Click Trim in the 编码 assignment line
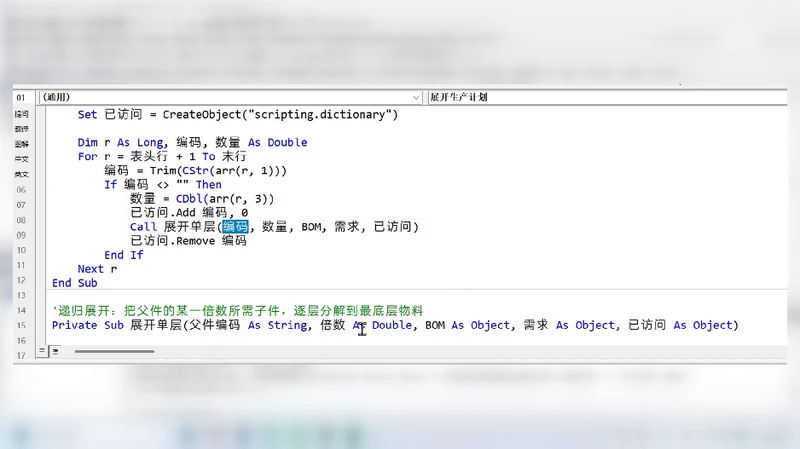The height and width of the screenshot is (449, 800). tap(163, 171)
